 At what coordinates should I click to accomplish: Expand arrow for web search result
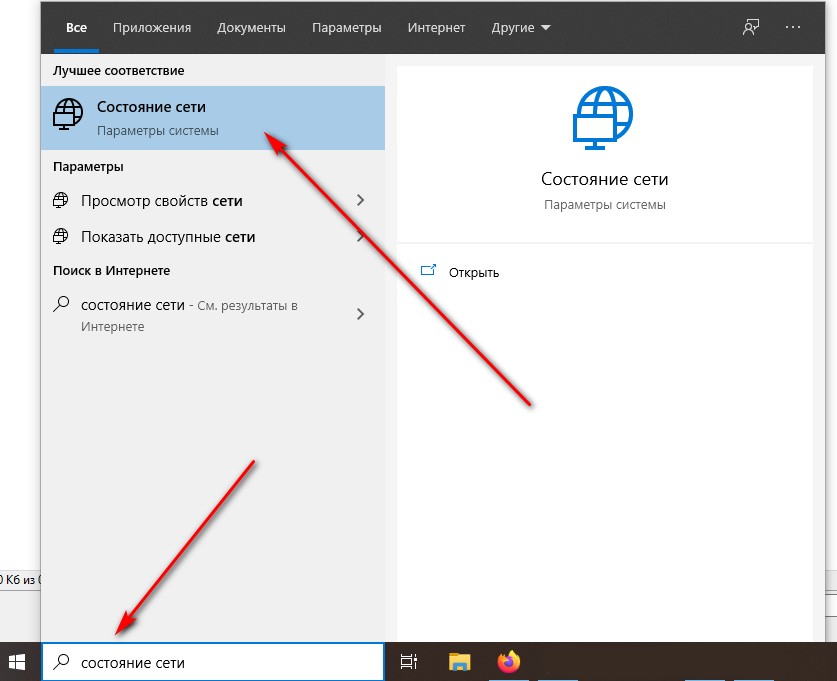pos(361,314)
